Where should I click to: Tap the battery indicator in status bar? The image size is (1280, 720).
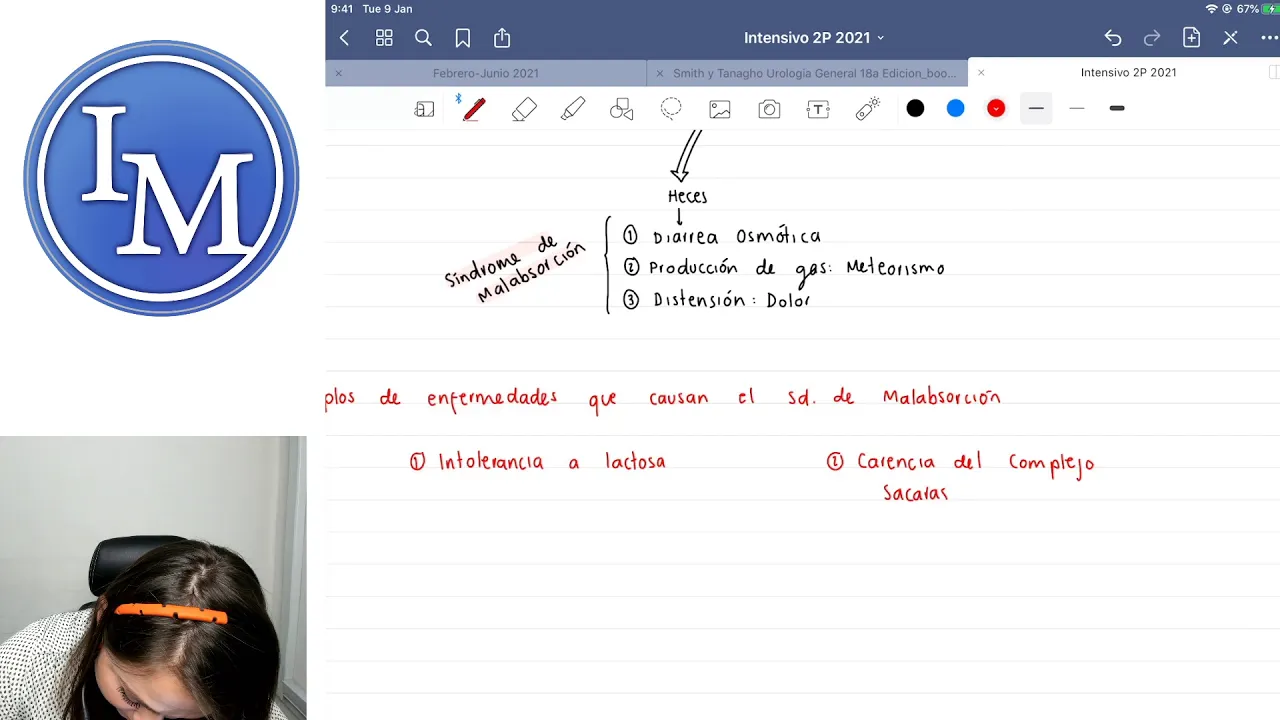pyautogui.click(x=1270, y=9)
